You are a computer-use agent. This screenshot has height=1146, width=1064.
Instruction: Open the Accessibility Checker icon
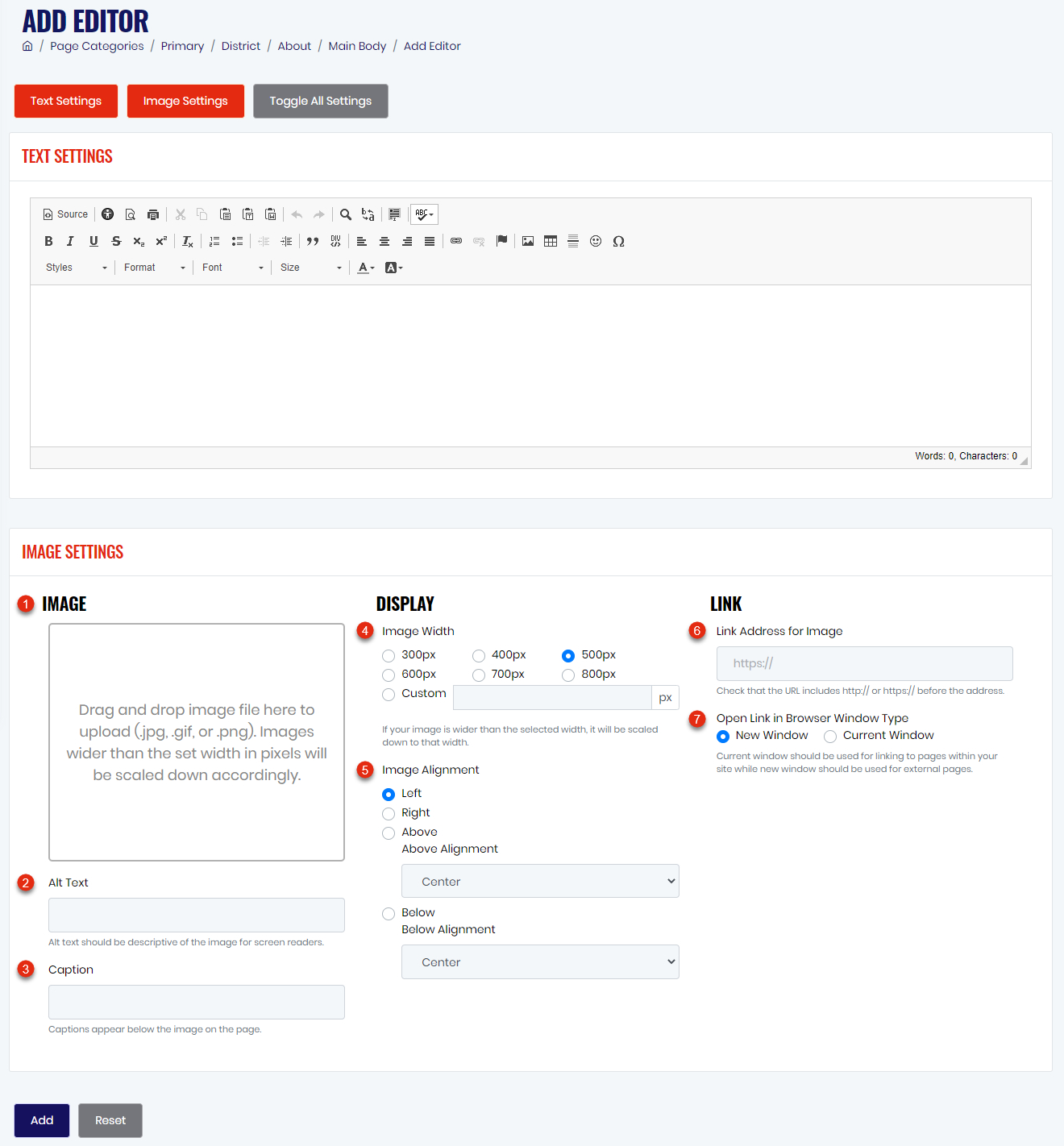[107, 214]
